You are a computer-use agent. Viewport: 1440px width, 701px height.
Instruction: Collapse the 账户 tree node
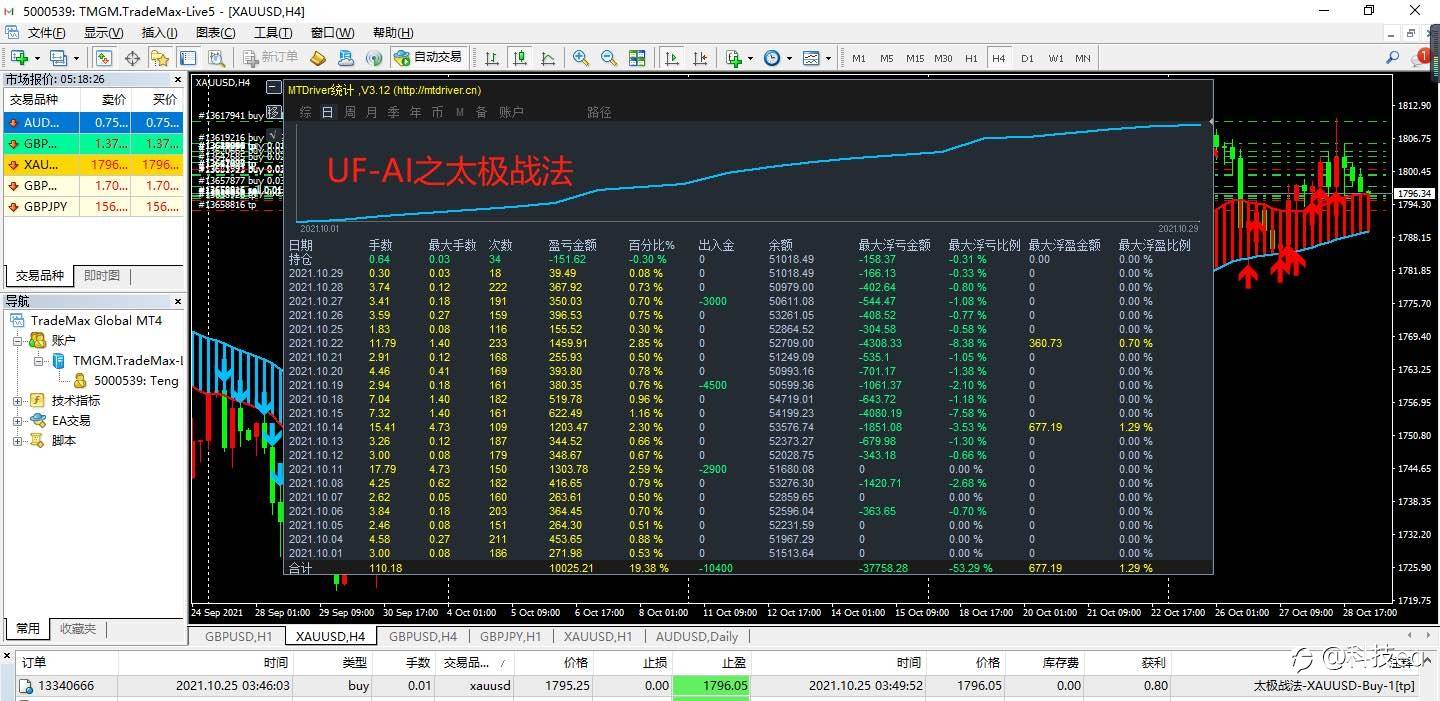[x=18, y=340]
